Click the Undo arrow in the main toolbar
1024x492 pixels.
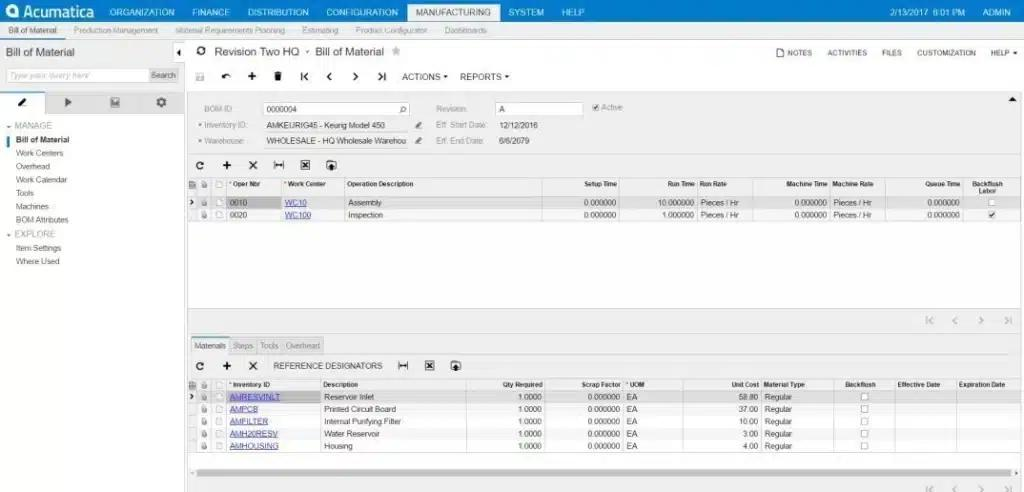[x=225, y=76]
